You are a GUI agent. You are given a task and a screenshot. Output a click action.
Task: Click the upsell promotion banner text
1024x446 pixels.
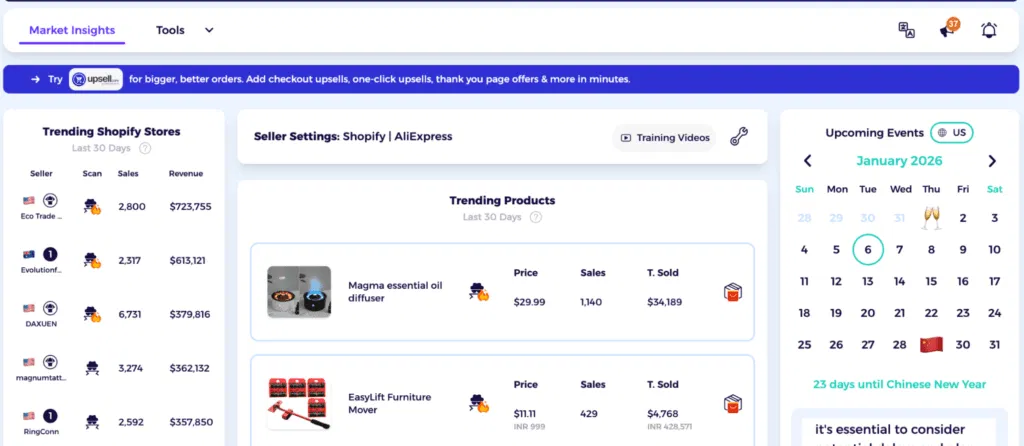pyautogui.click(x=379, y=80)
